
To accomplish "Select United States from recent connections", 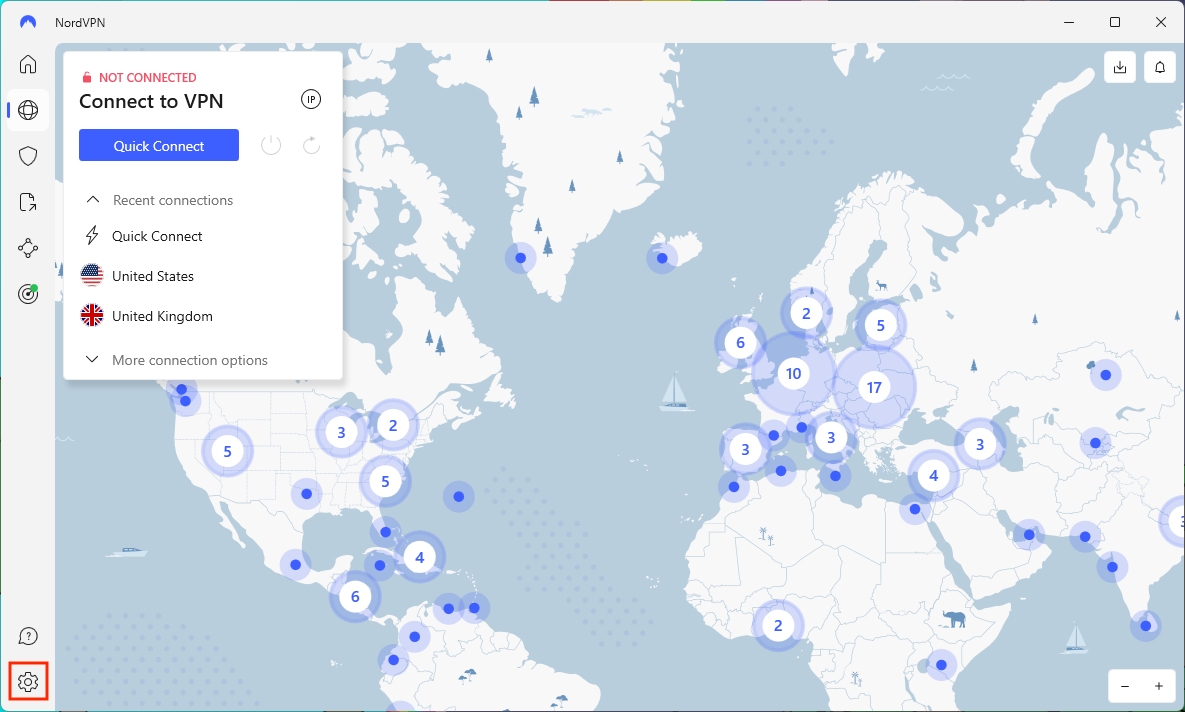I will 153,276.
